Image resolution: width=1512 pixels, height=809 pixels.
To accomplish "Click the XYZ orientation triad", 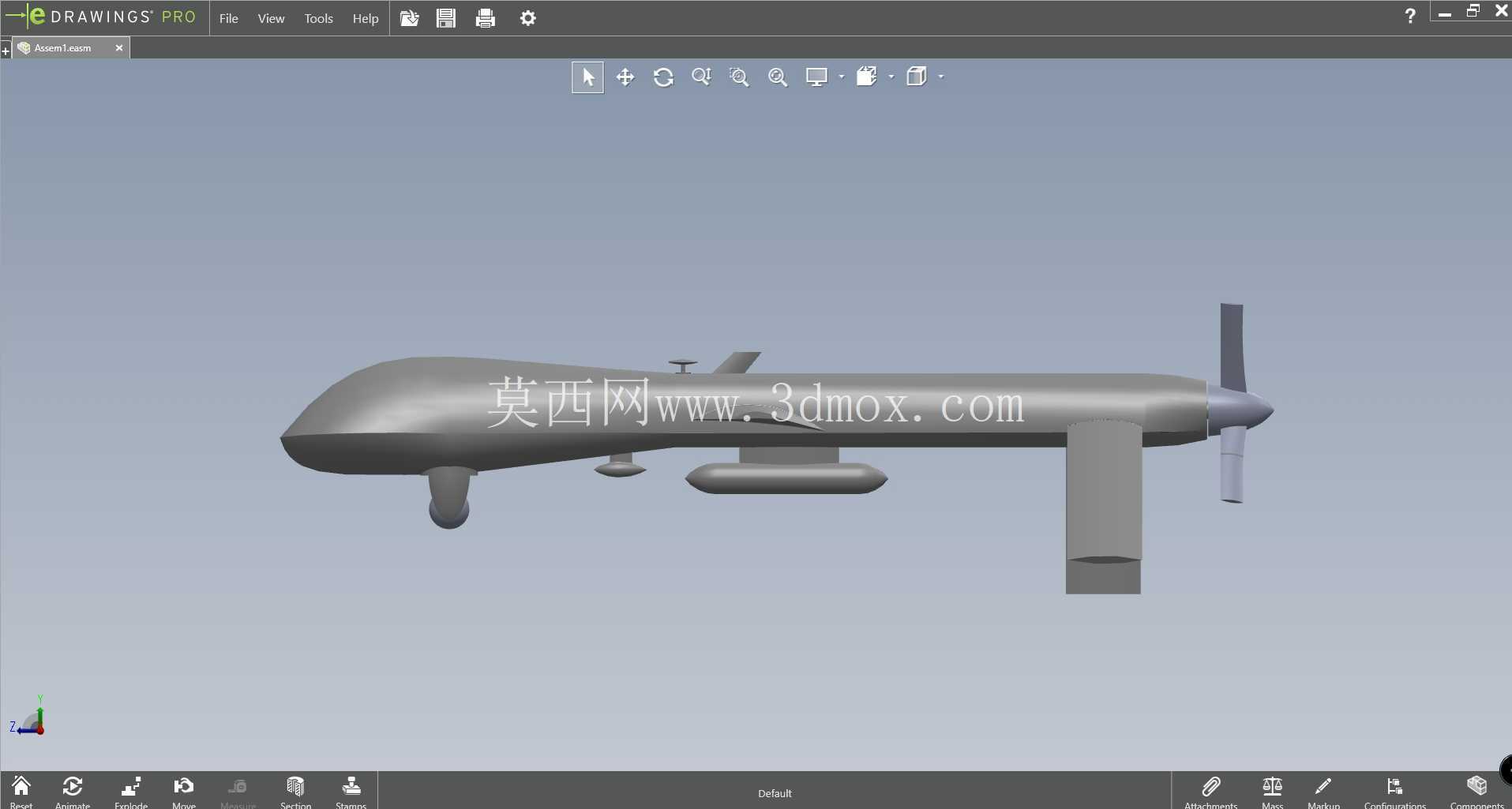I will (29, 717).
